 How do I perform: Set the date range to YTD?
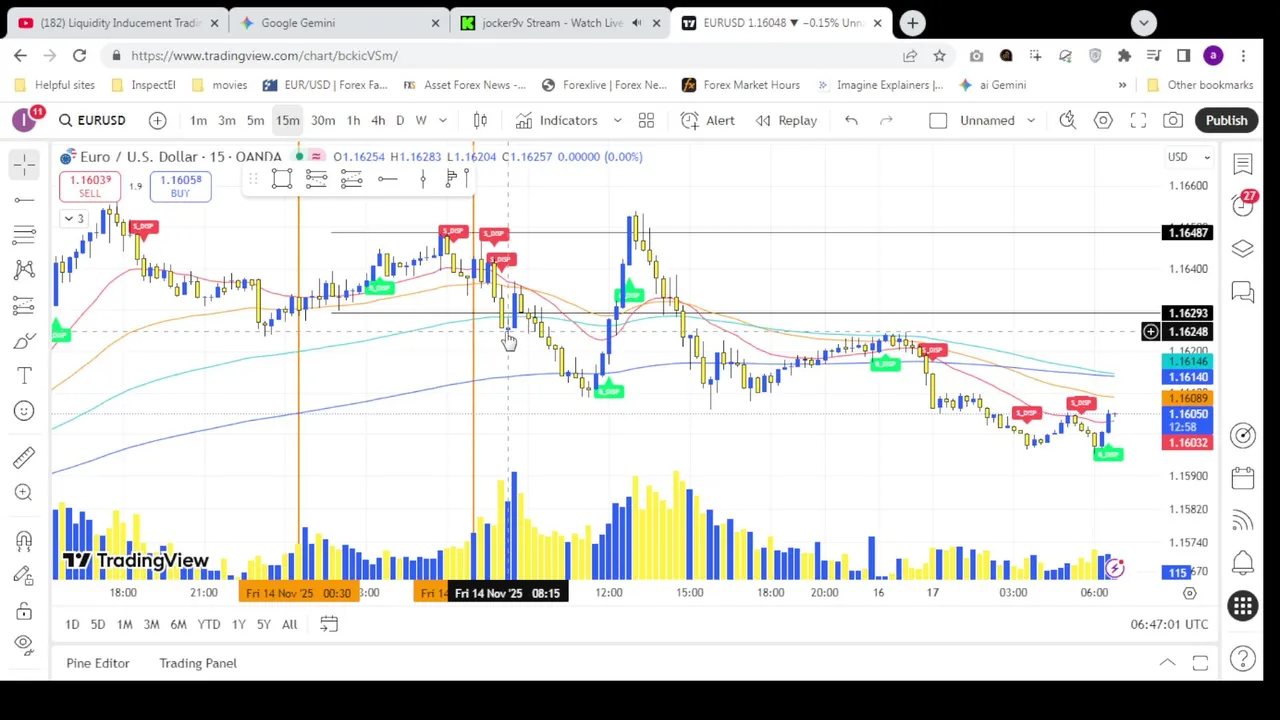pyautogui.click(x=208, y=624)
